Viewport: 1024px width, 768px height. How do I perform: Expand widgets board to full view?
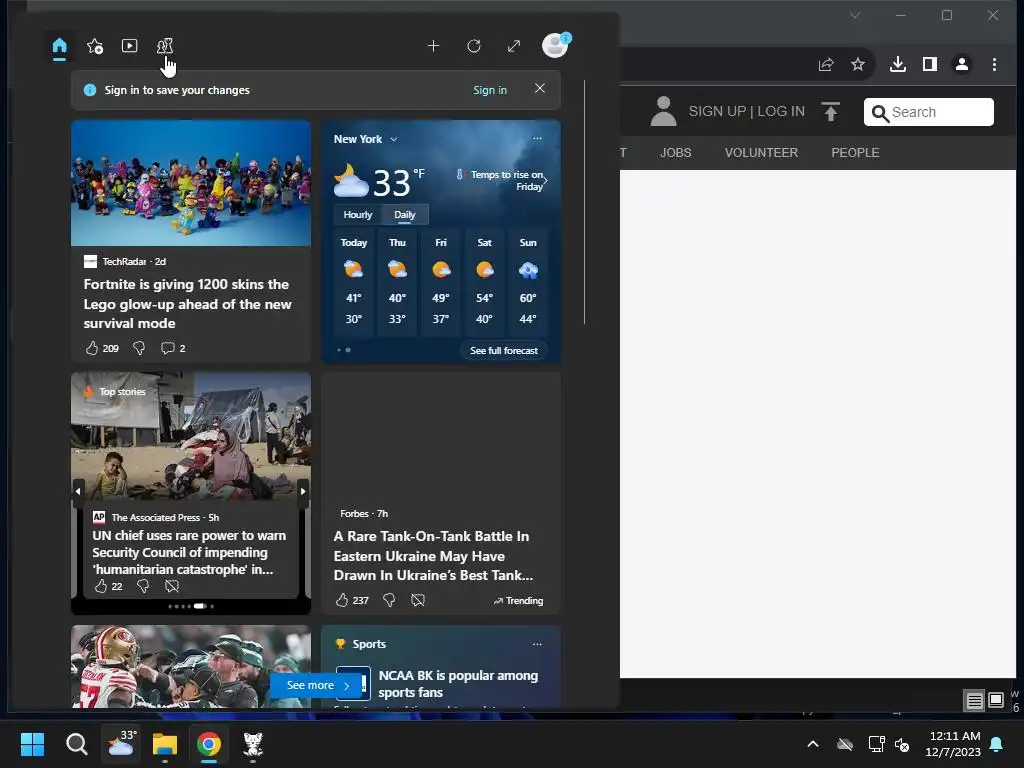click(514, 46)
